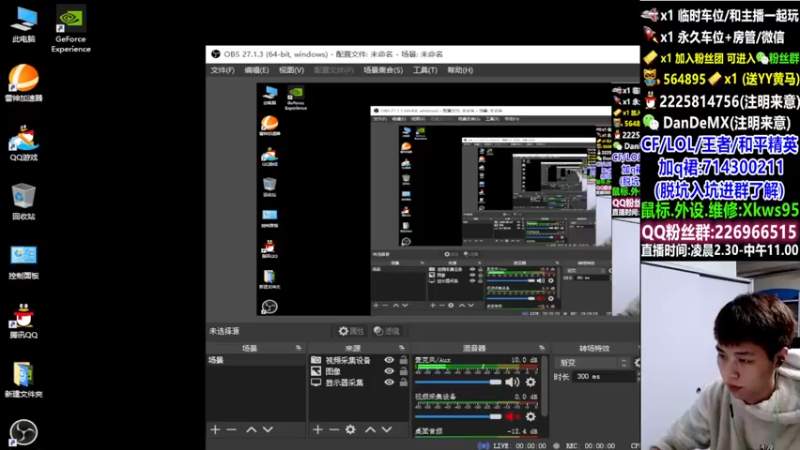Remove the selected source with minus button
Image resolution: width=800 pixels, height=450 pixels.
click(334, 430)
